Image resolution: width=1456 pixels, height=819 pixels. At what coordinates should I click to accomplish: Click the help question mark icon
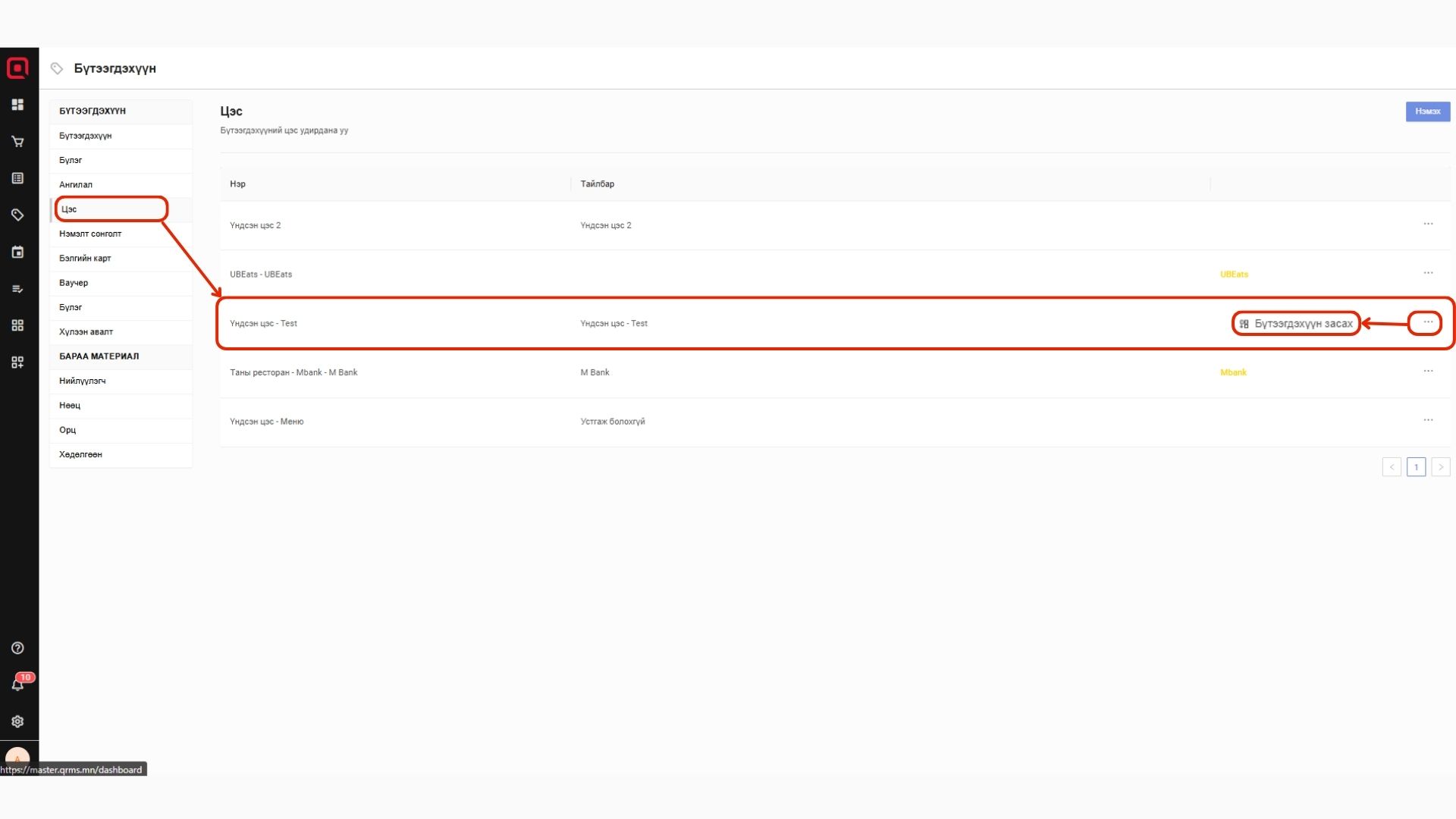[x=17, y=648]
